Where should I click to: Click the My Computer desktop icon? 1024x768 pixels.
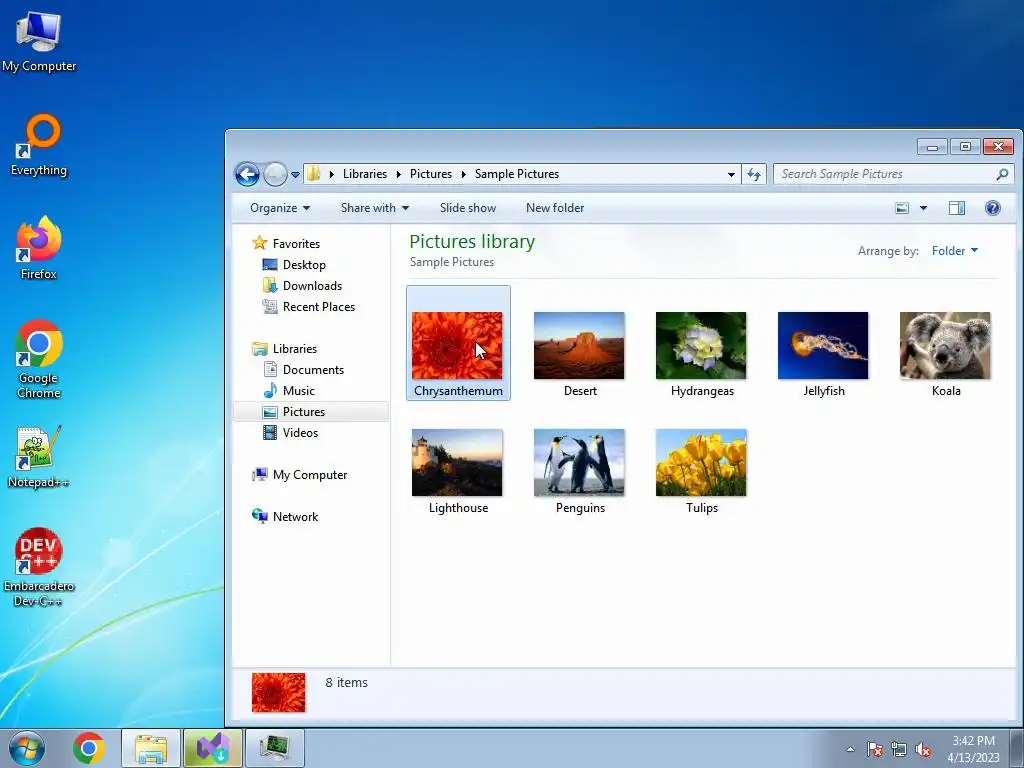pyautogui.click(x=39, y=41)
